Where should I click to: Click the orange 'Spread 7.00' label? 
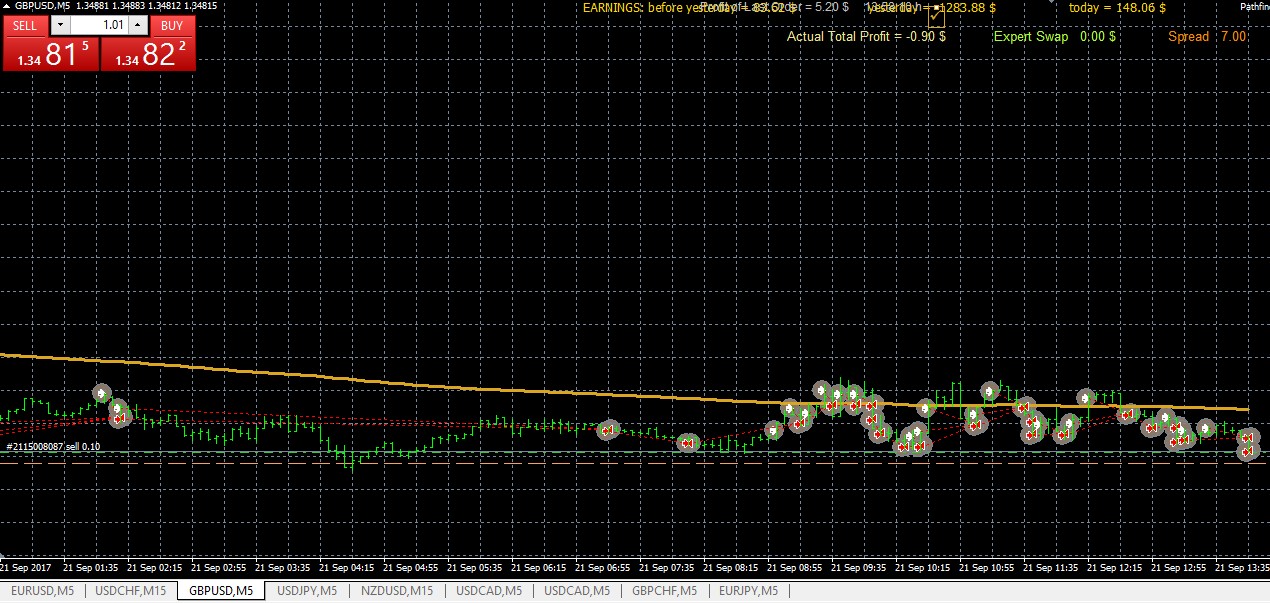click(x=1207, y=36)
